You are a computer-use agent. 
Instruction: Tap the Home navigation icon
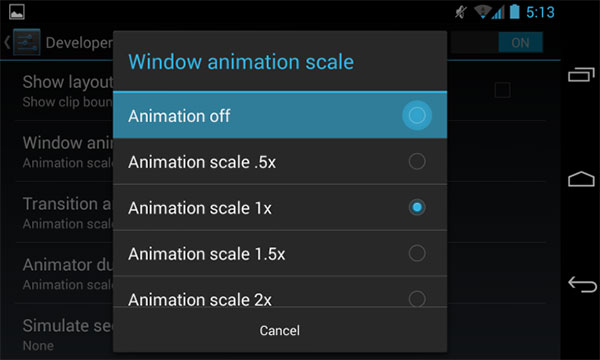(581, 179)
